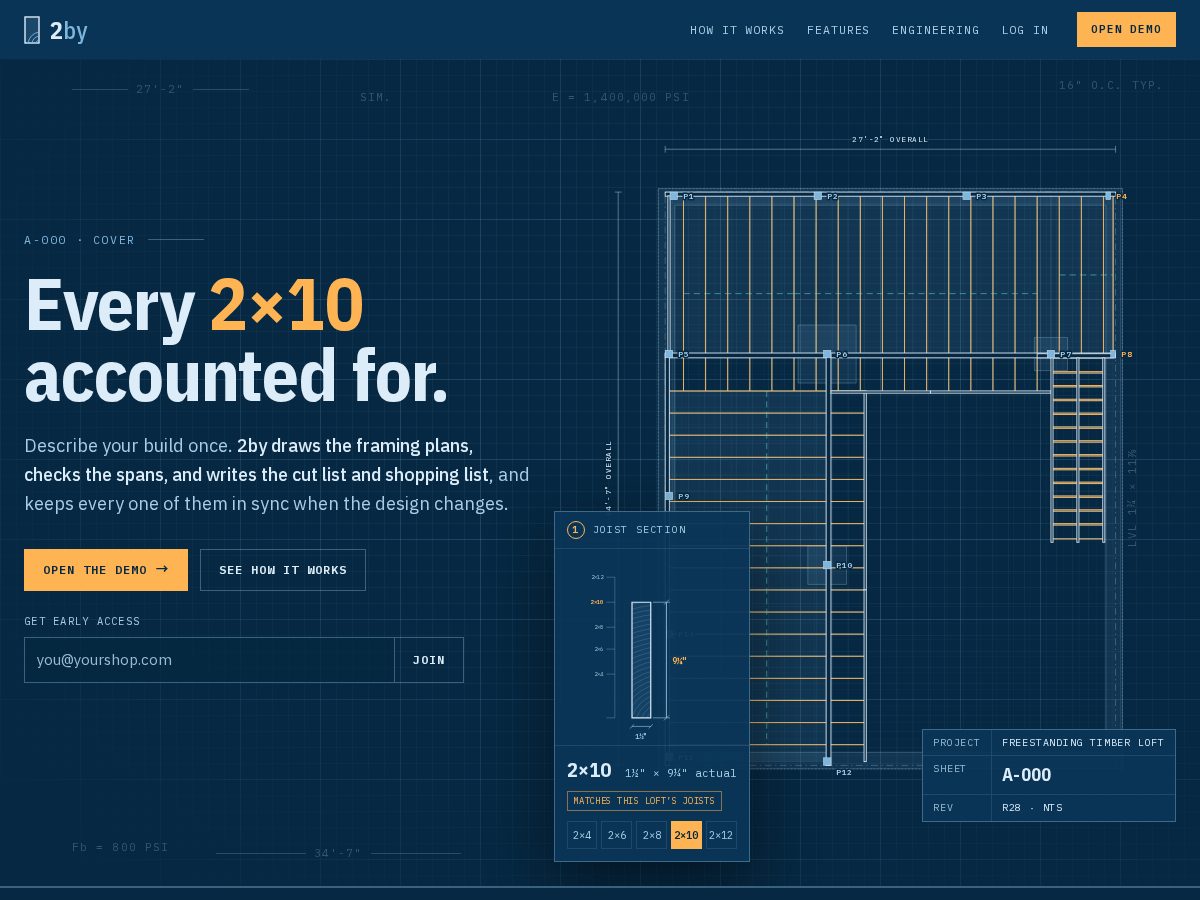This screenshot has width=1200, height=900.
Task: Click the Open the Demo hero button
Action: coord(106,570)
